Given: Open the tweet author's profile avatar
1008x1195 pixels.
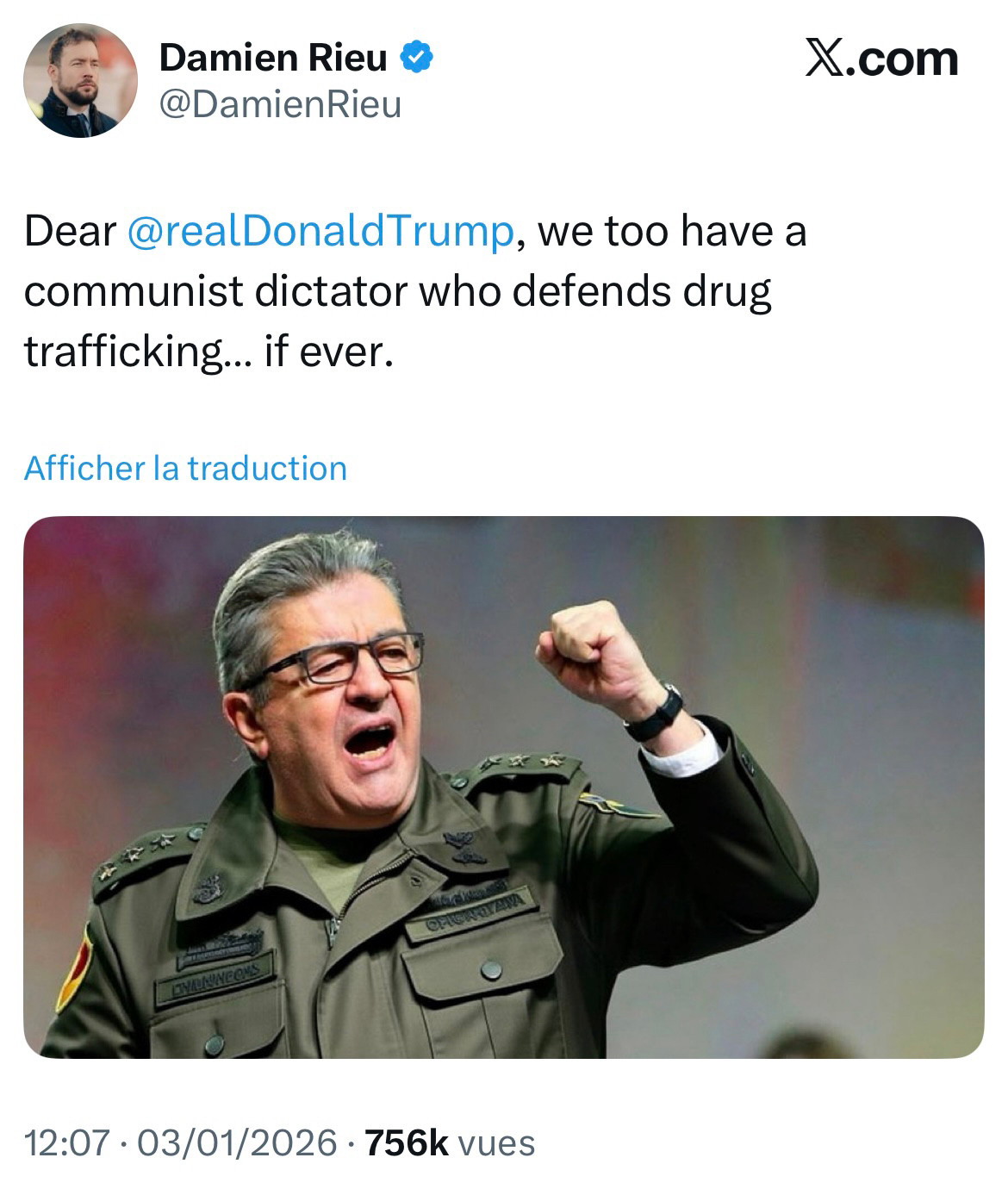Looking at the screenshot, I should (x=80, y=80).
